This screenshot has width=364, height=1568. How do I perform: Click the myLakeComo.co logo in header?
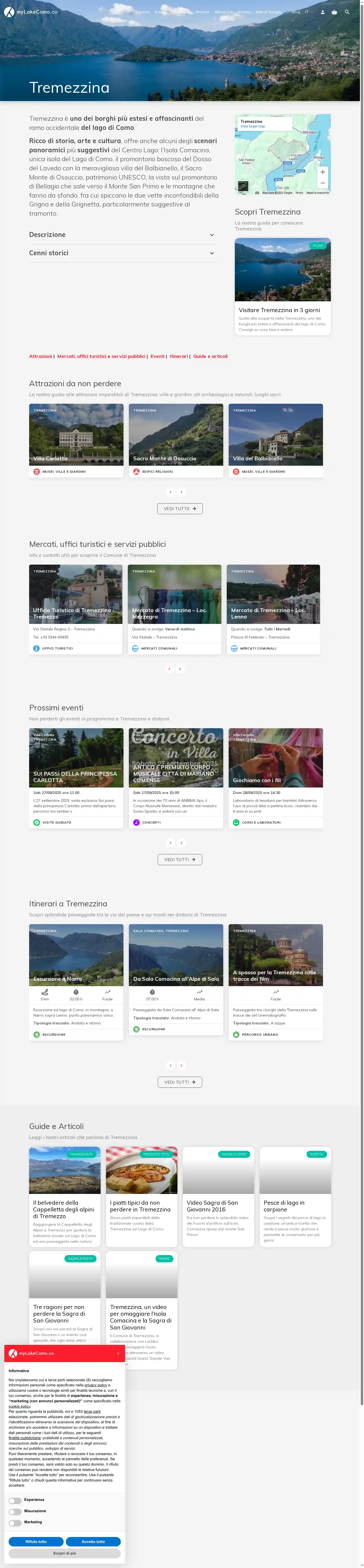point(31,12)
